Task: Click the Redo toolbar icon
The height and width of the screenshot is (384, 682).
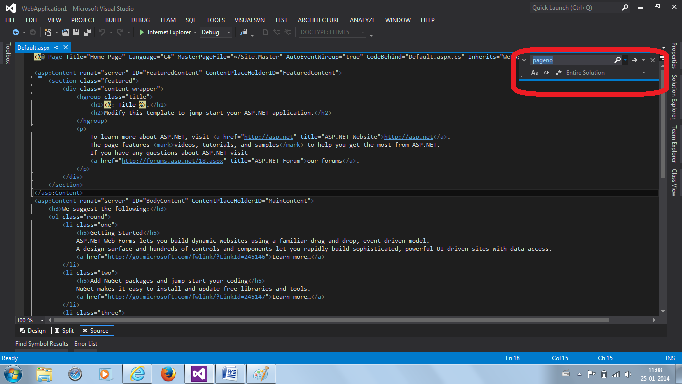Action: pyautogui.click(x=120, y=32)
